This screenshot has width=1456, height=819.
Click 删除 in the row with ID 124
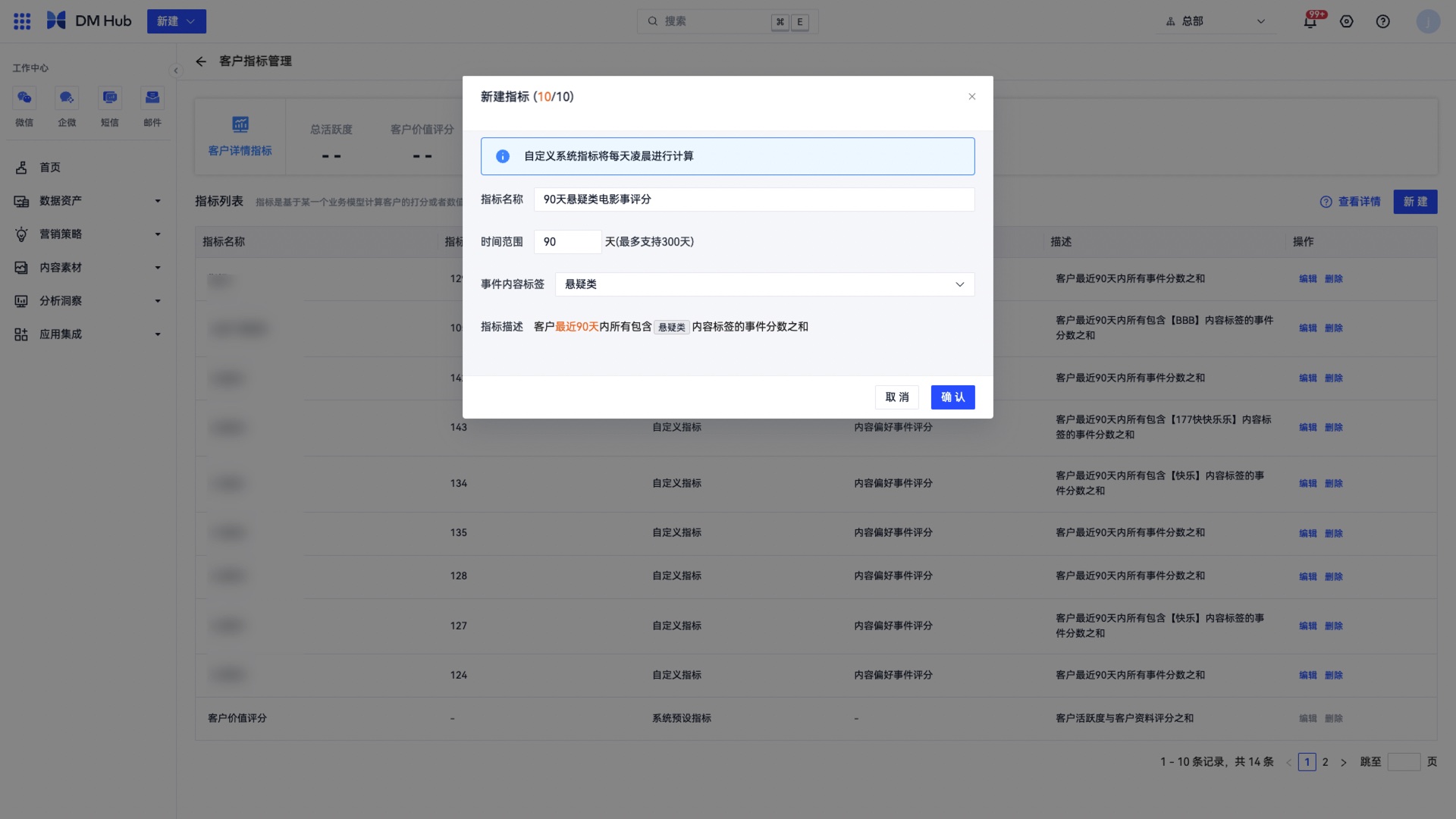pyautogui.click(x=1333, y=676)
